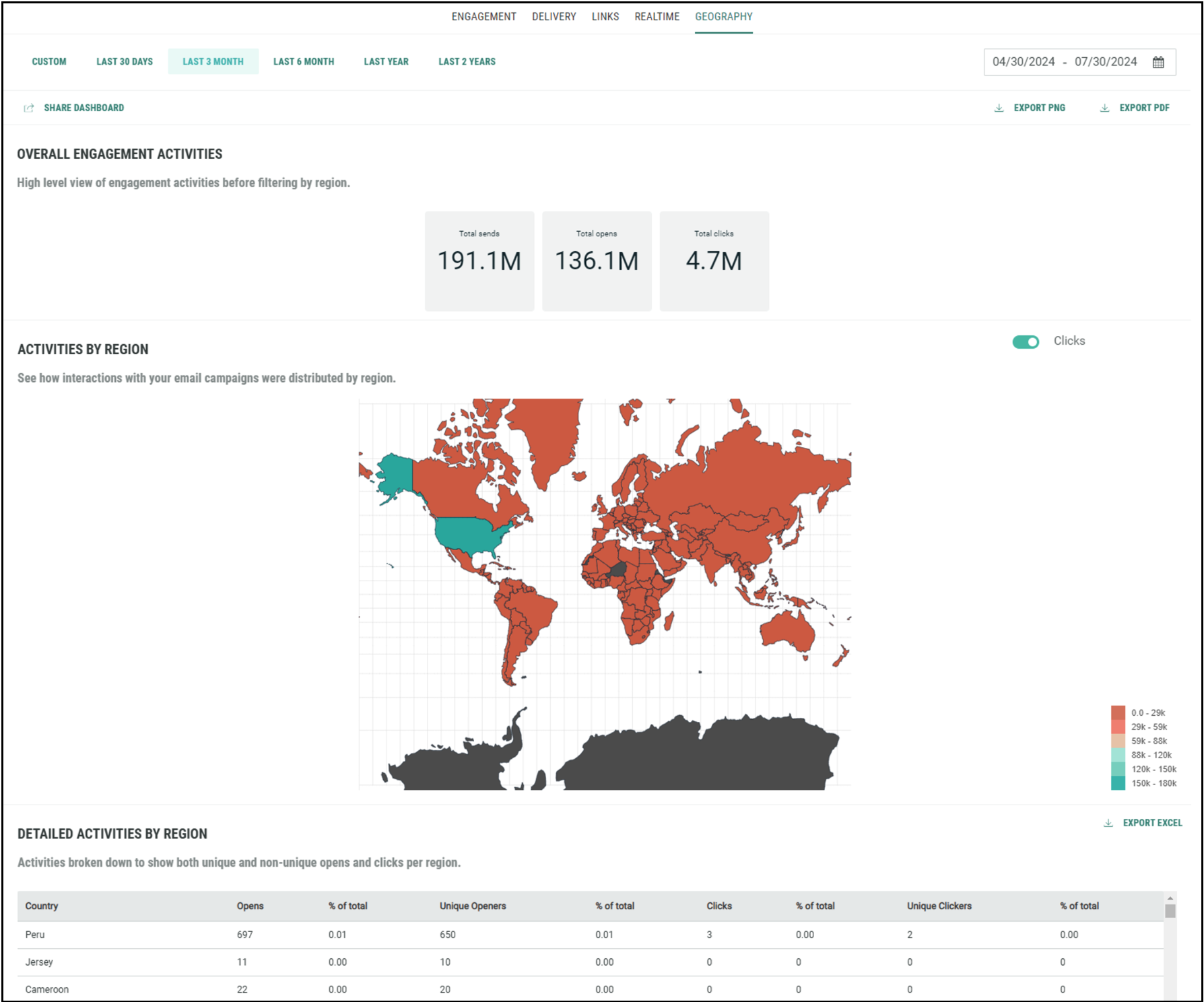Click the date range input field
This screenshot has height=1002, width=1204.
point(1064,62)
